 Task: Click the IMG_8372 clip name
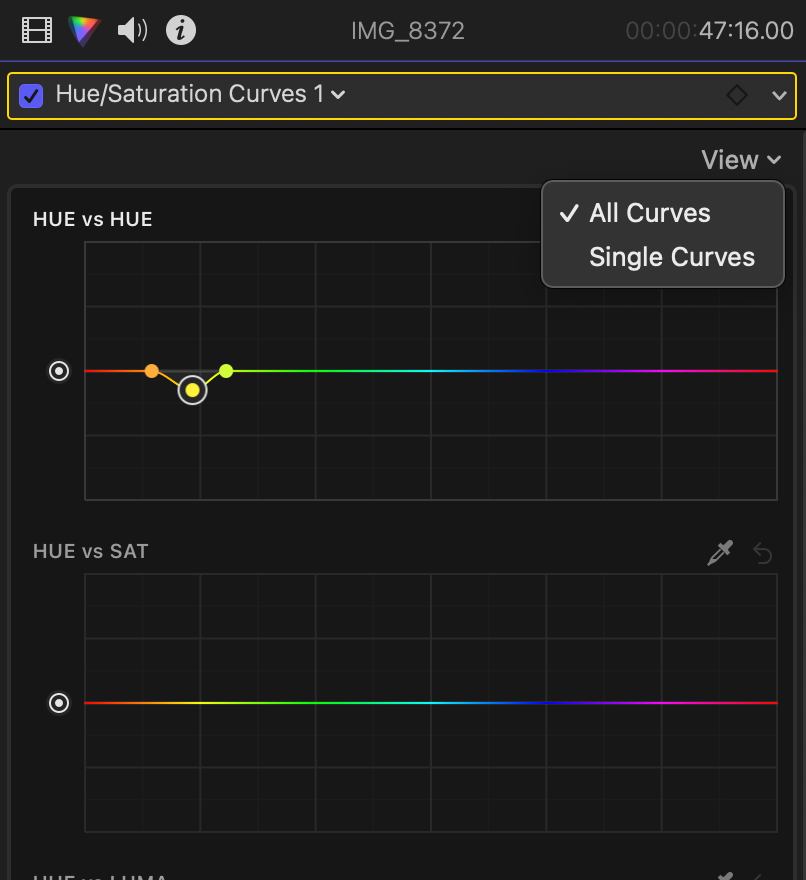click(x=408, y=31)
